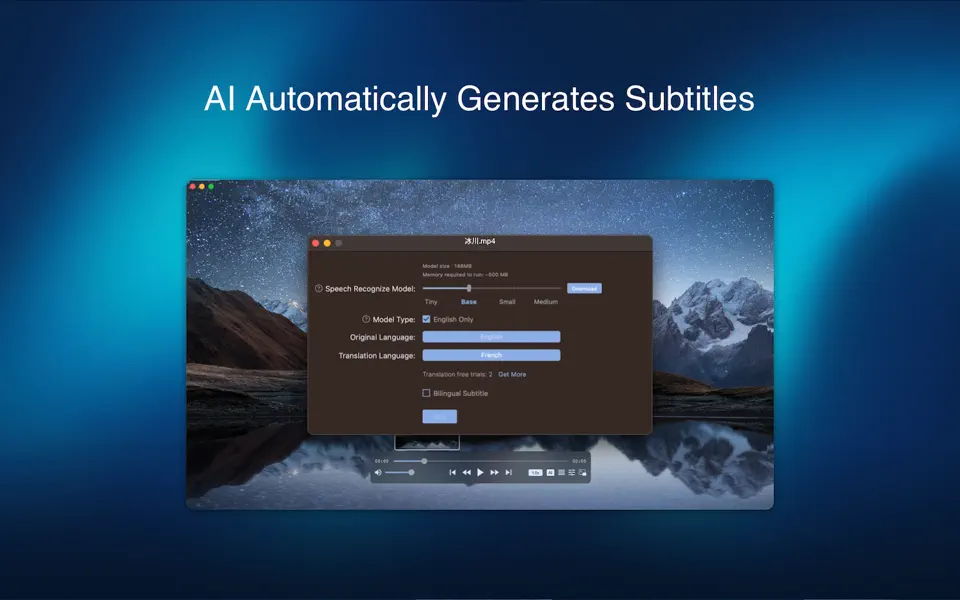Generate subtitles using the AI icon
This screenshot has width=960, height=600.
(x=551, y=471)
